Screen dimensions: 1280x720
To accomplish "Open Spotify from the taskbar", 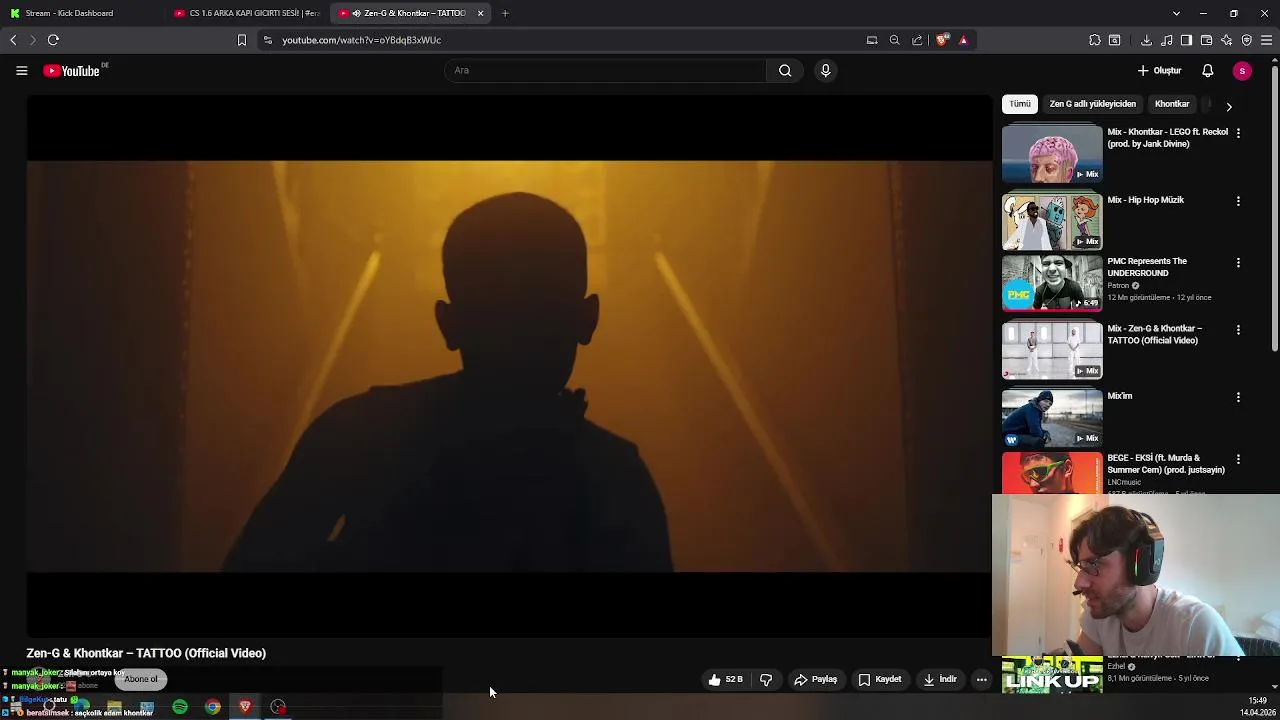I will pyautogui.click(x=180, y=707).
